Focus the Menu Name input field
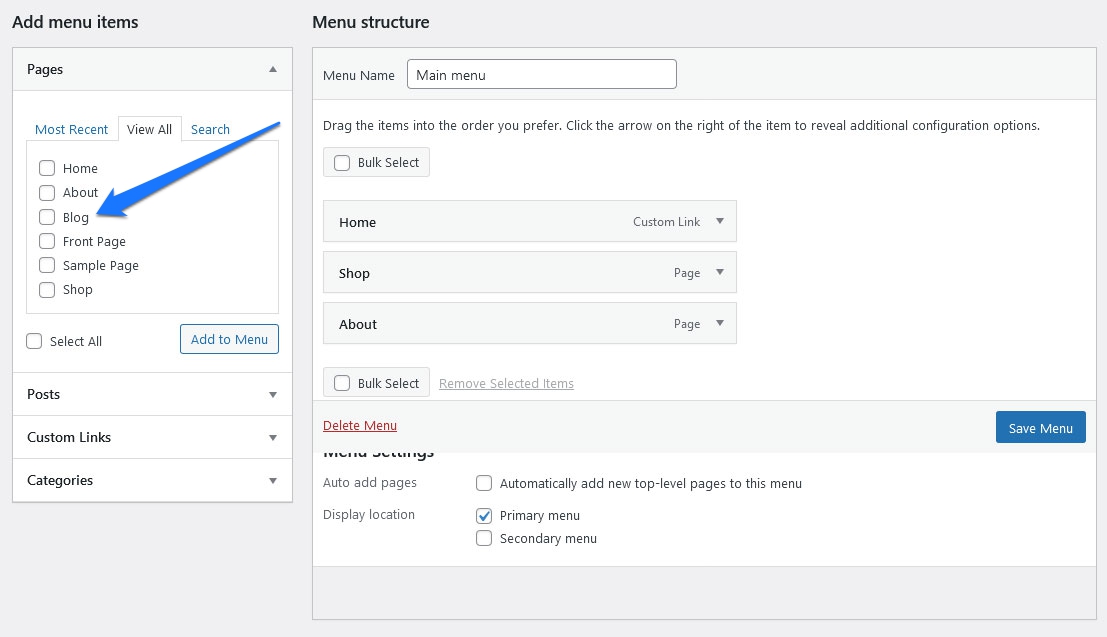The width and height of the screenshot is (1107, 637). [541, 74]
